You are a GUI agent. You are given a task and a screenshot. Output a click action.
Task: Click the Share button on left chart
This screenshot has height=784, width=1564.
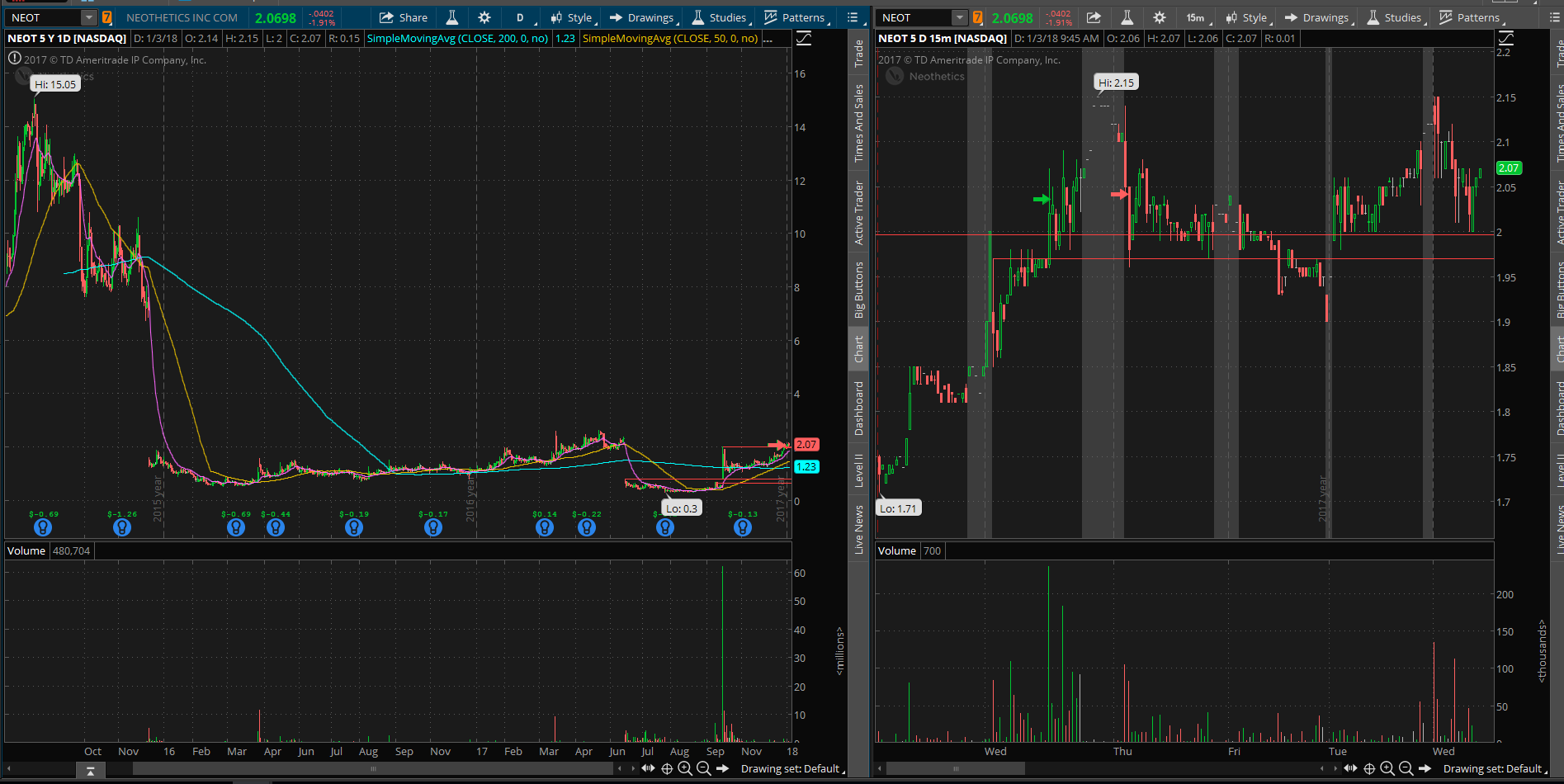(404, 17)
